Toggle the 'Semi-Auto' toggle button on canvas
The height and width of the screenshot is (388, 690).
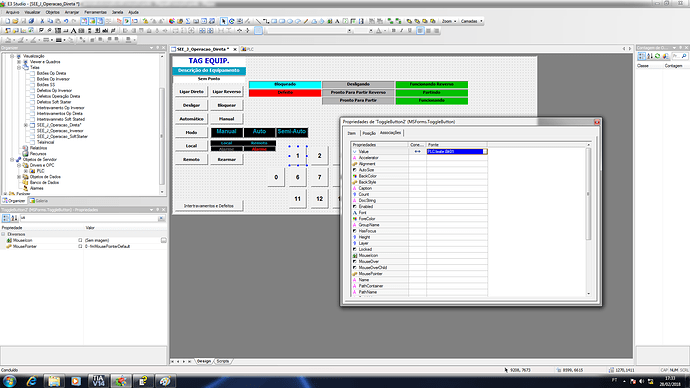[x=292, y=132]
